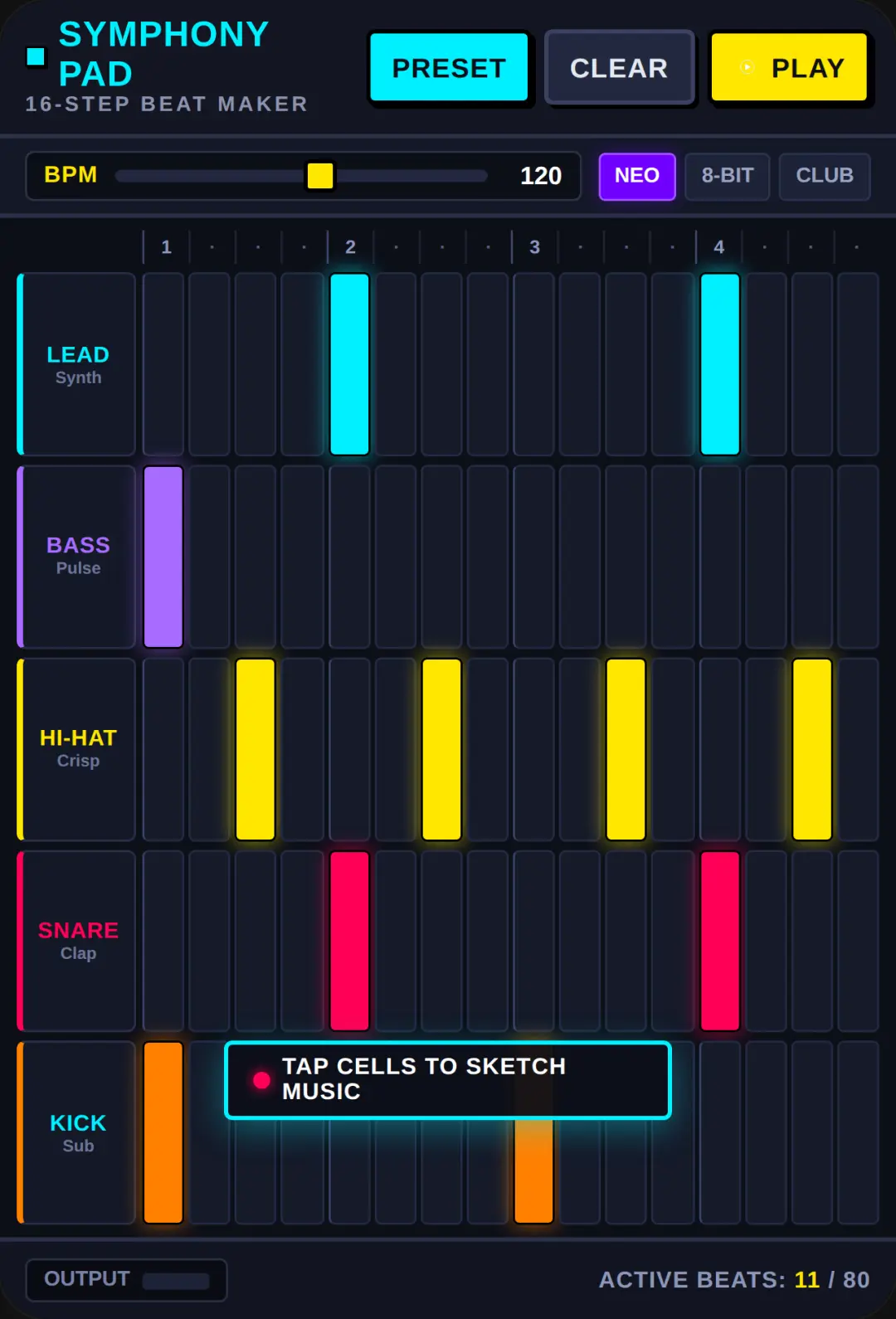Turn off the orange Kick cell on beat 1
Image resolution: width=896 pixels, height=1319 pixels.
163,1132
